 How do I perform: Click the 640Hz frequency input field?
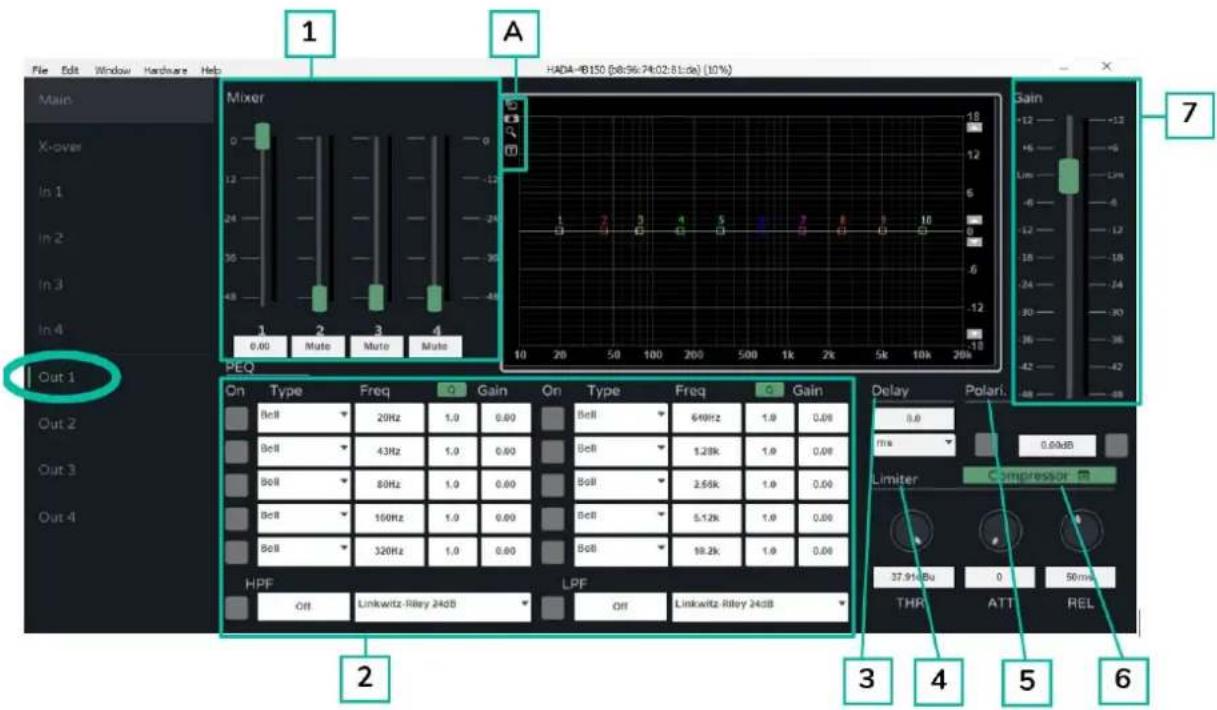pyautogui.click(x=706, y=418)
